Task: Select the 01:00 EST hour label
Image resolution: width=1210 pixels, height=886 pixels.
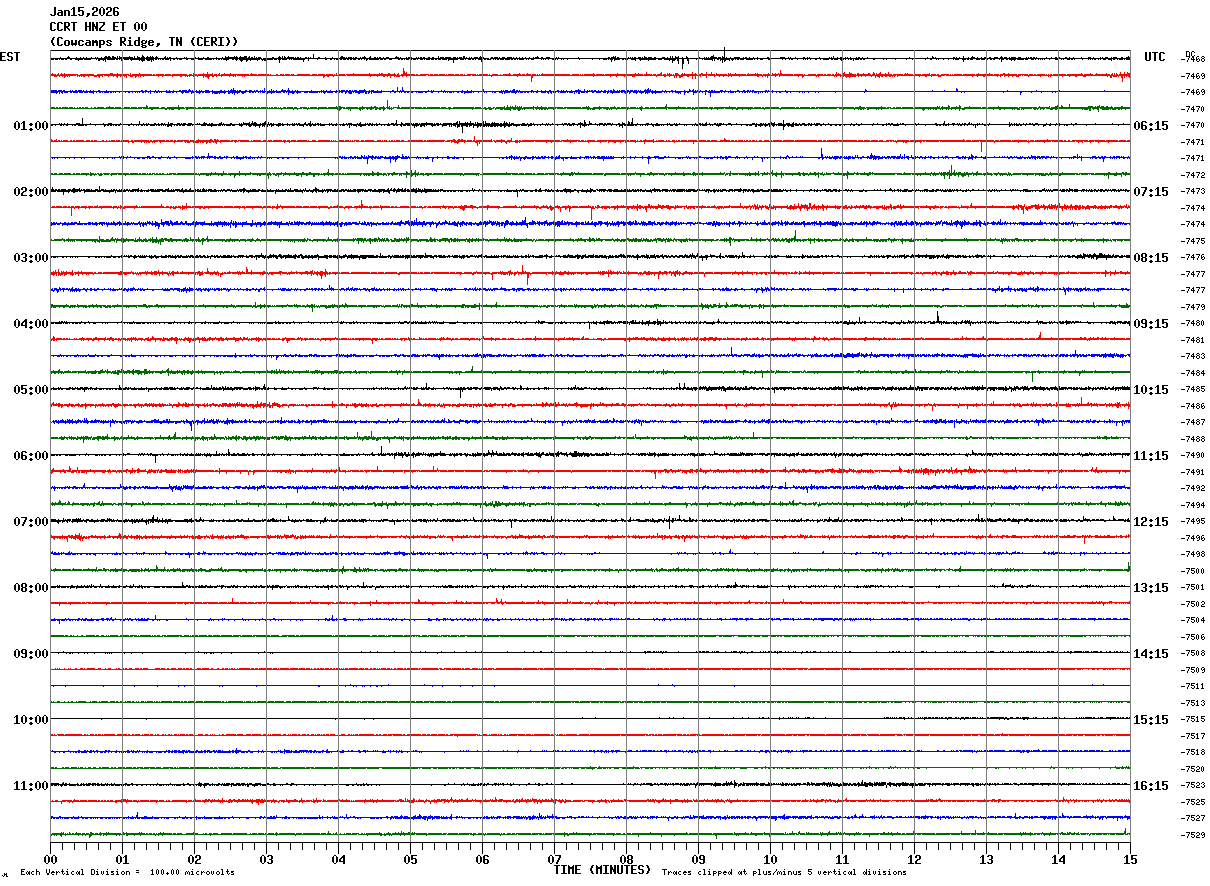Action: pyautogui.click(x=31, y=126)
